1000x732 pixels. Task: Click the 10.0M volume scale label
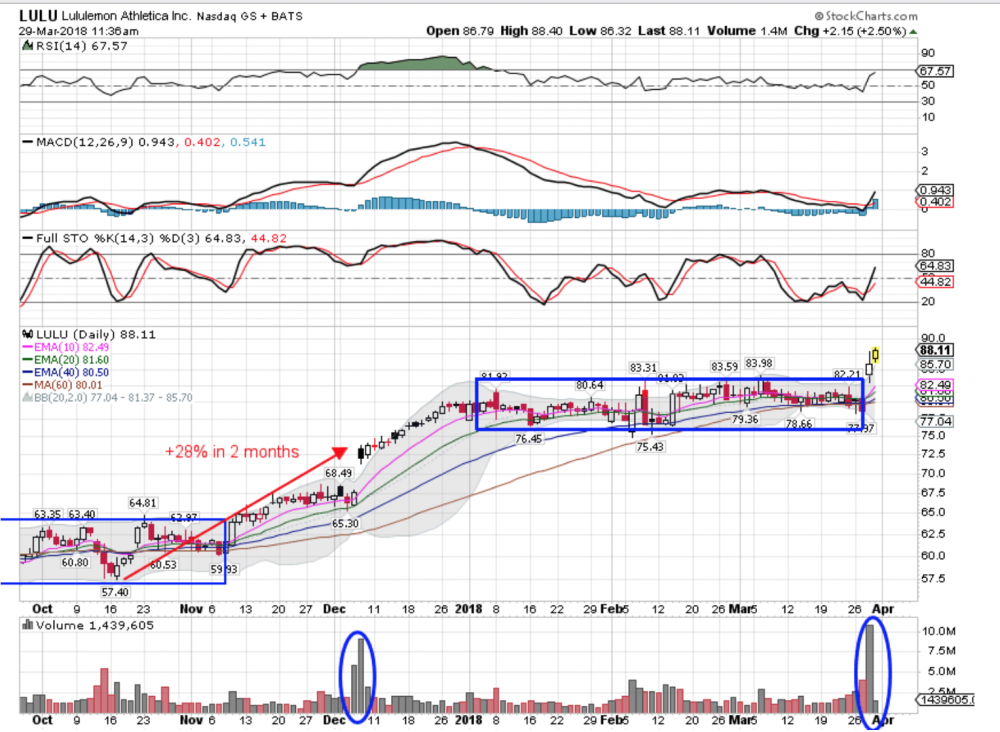(x=938, y=631)
